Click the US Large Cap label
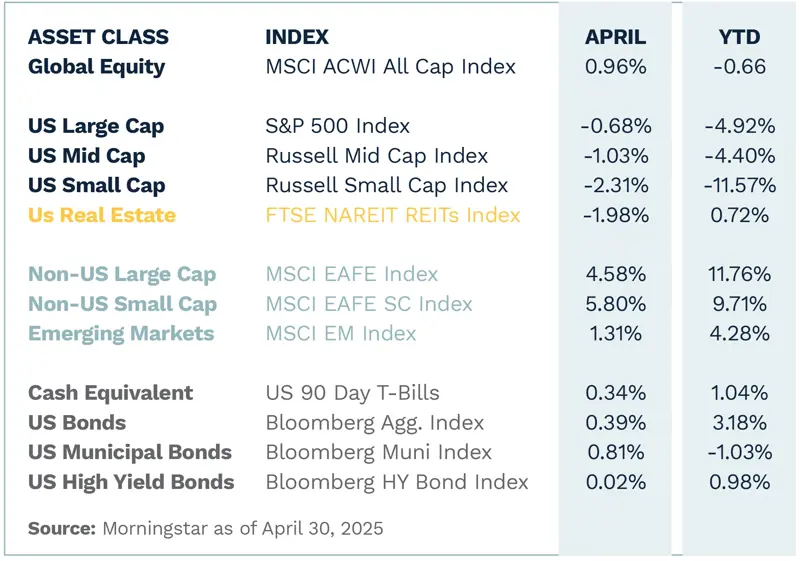The height and width of the screenshot is (561, 800). (x=96, y=127)
